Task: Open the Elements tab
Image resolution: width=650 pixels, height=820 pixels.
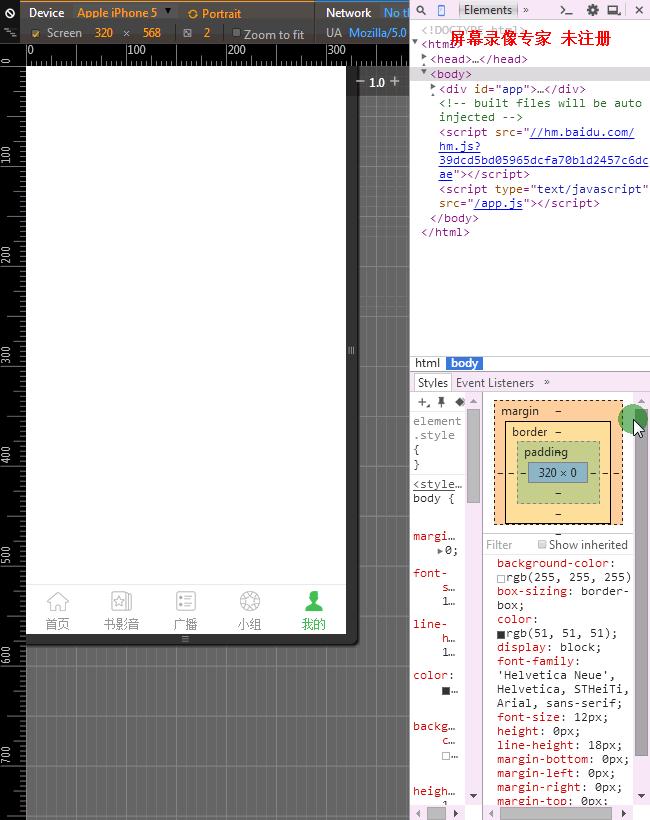Action: coord(487,10)
